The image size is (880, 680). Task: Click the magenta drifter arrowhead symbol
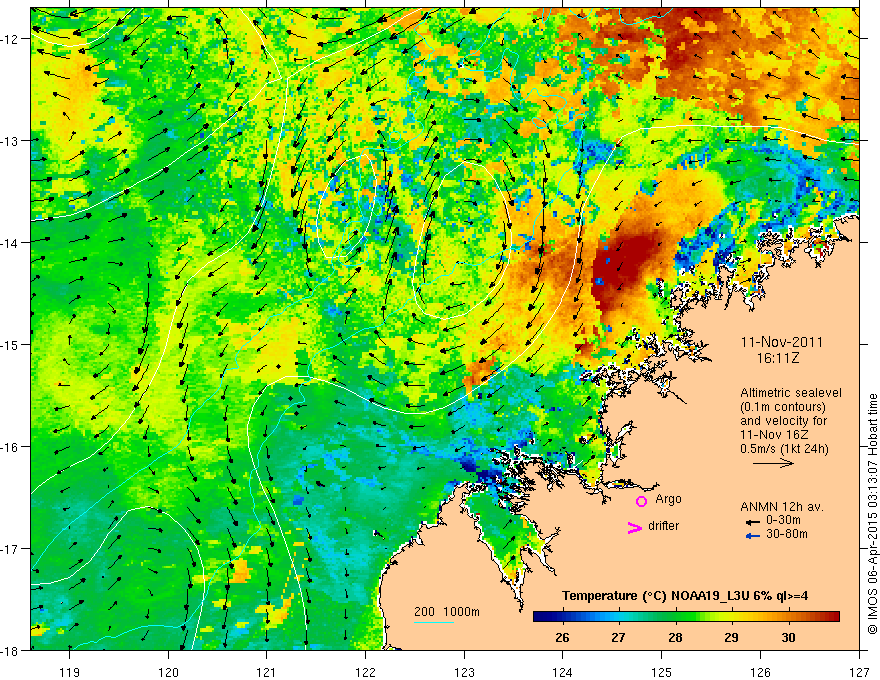pos(635,527)
